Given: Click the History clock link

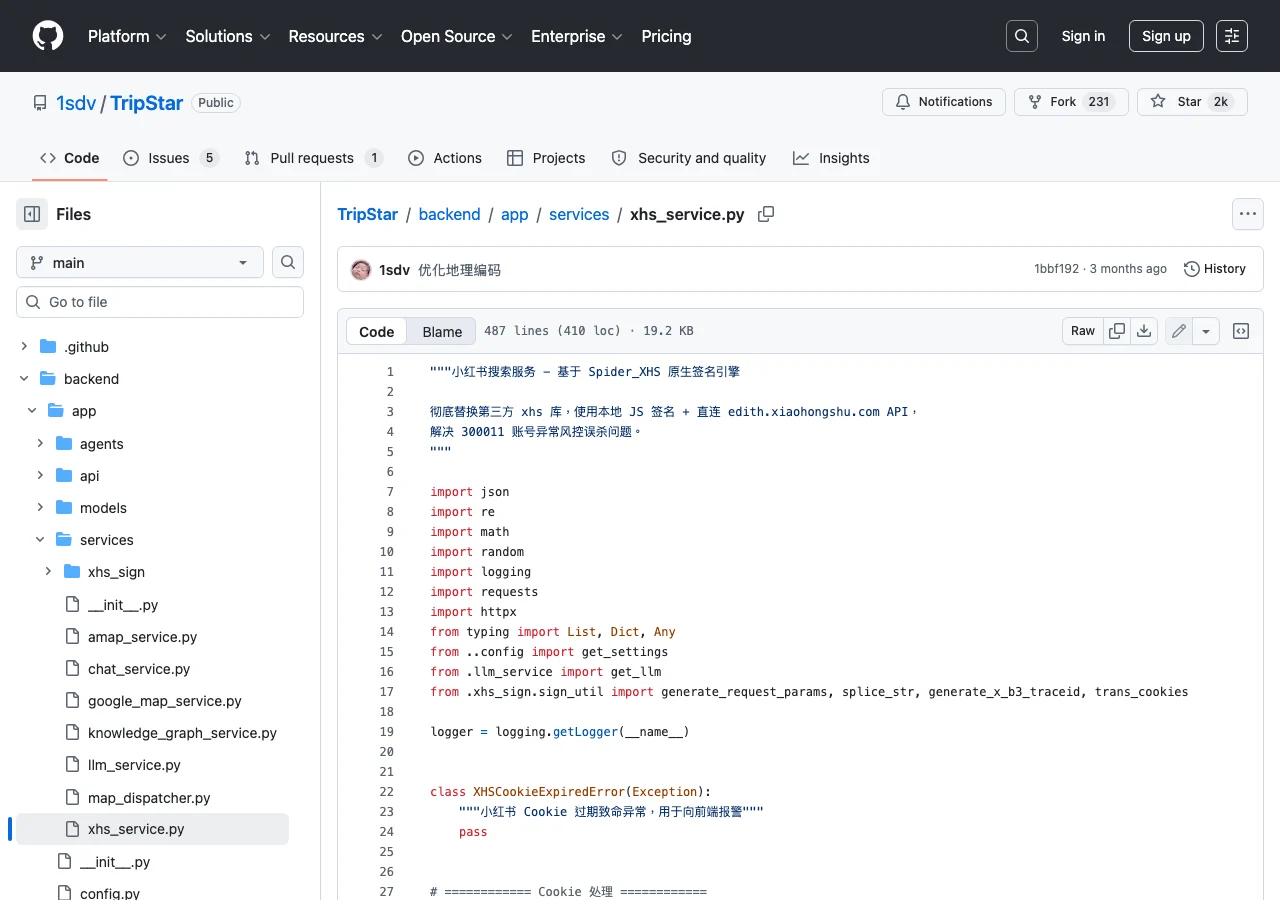Looking at the screenshot, I should (1215, 269).
